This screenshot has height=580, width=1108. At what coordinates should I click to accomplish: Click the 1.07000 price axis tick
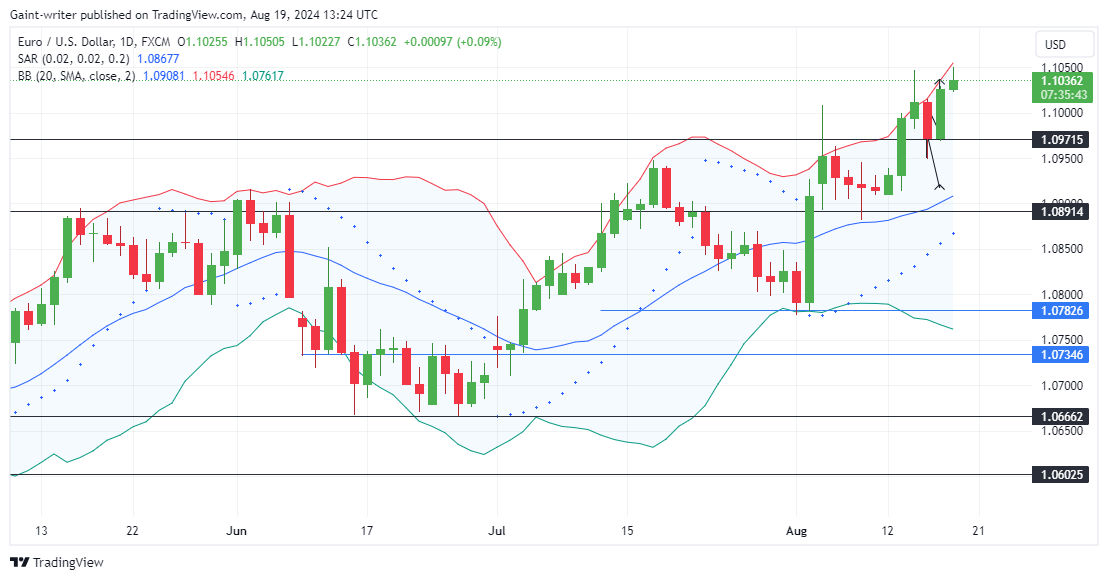1062,386
